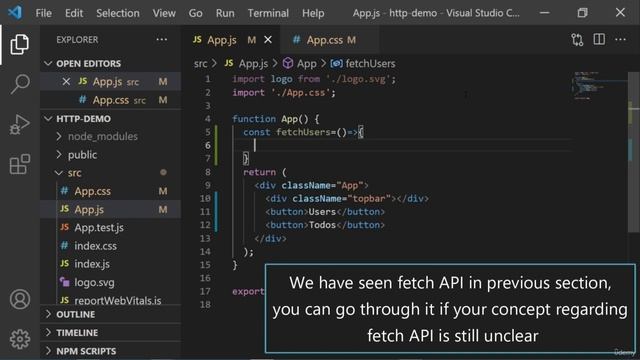Open the View menu
This screenshot has width=640, height=360.
pyautogui.click(x=164, y=13)
